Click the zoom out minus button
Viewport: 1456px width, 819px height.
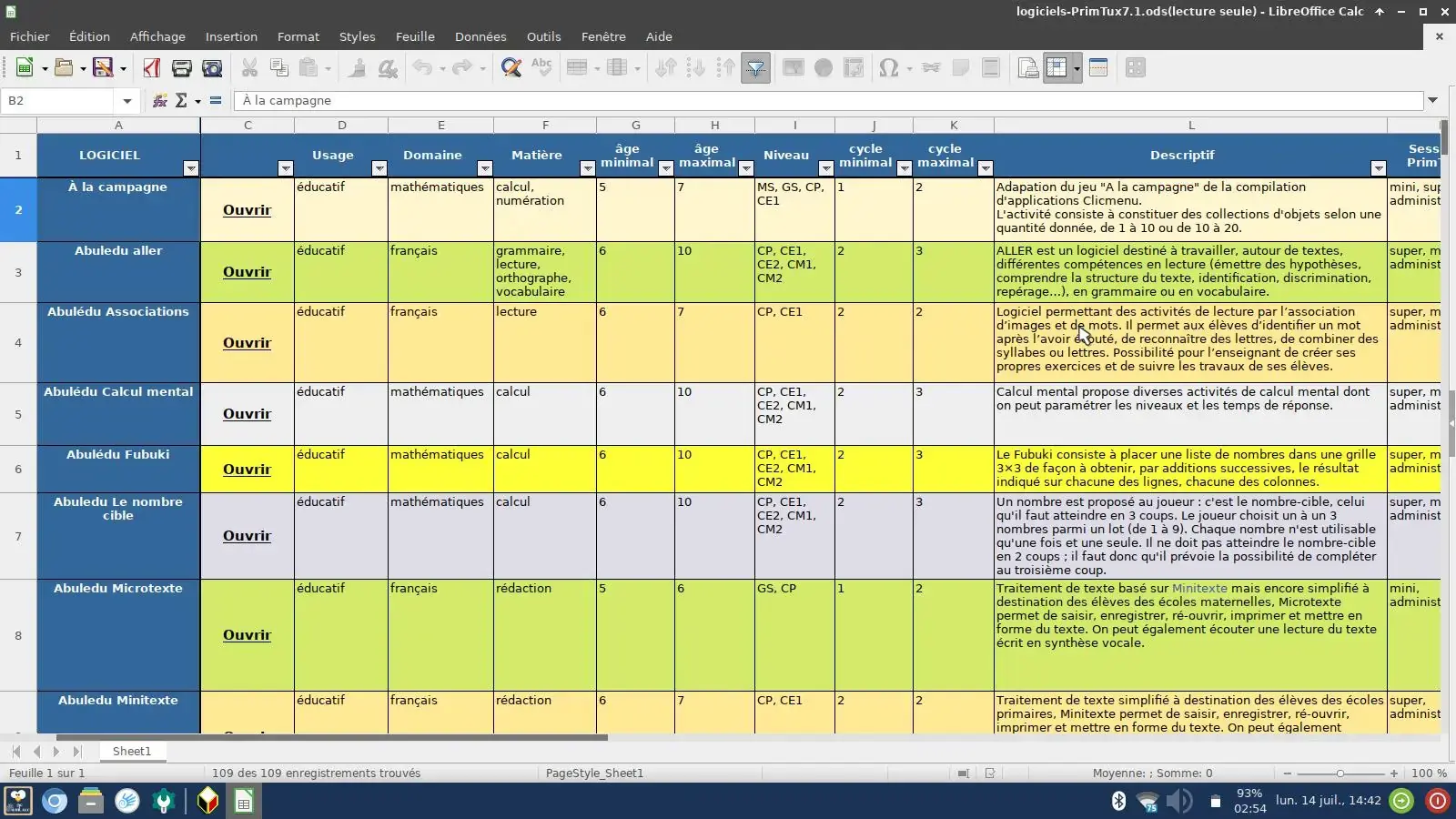tap(1287, 773)
